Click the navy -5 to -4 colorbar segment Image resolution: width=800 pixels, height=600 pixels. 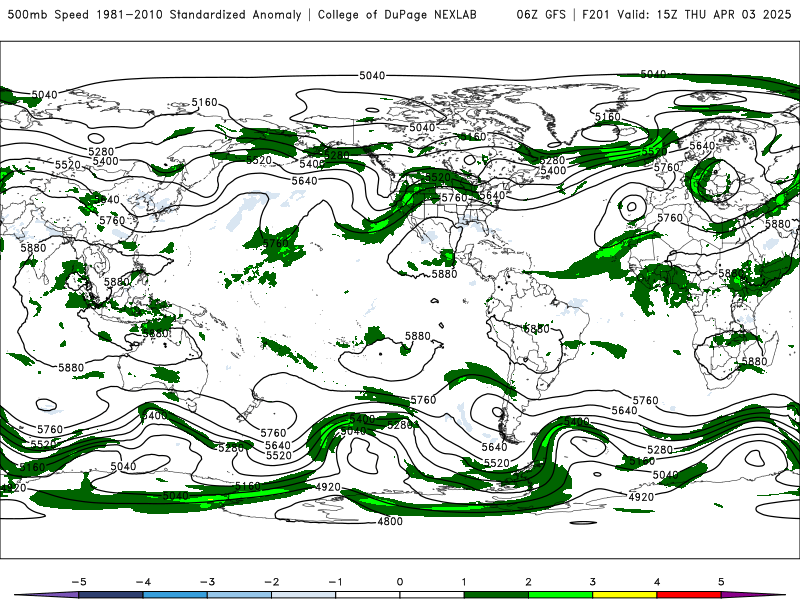pos(111,595)
